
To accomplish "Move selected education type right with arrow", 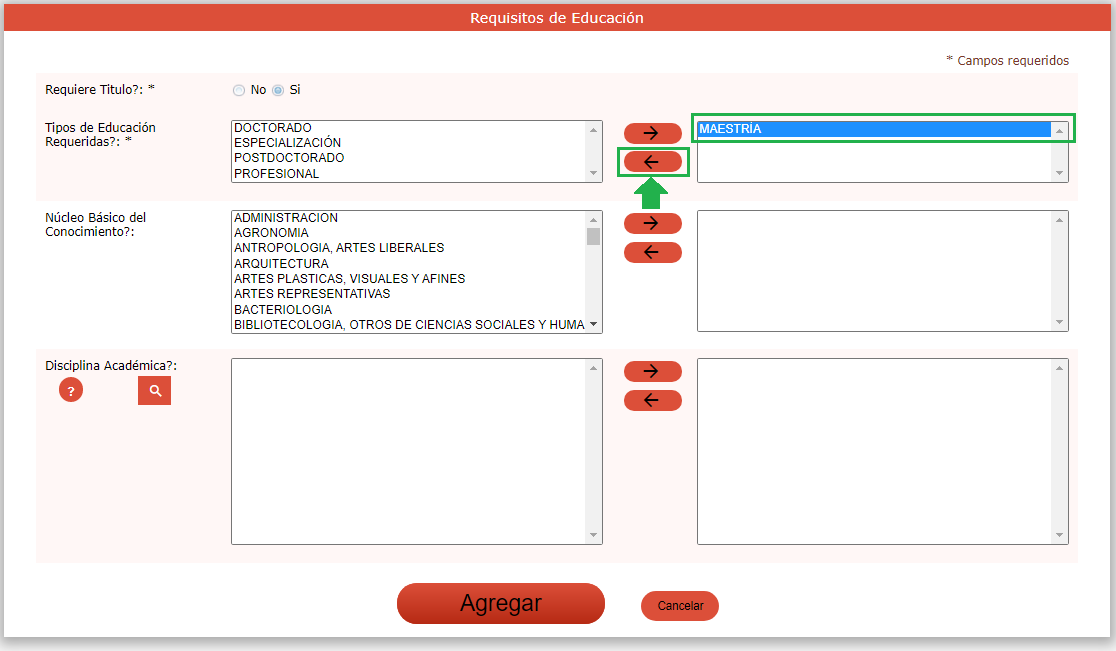I will pyautogui.click(x=652, y=133).
